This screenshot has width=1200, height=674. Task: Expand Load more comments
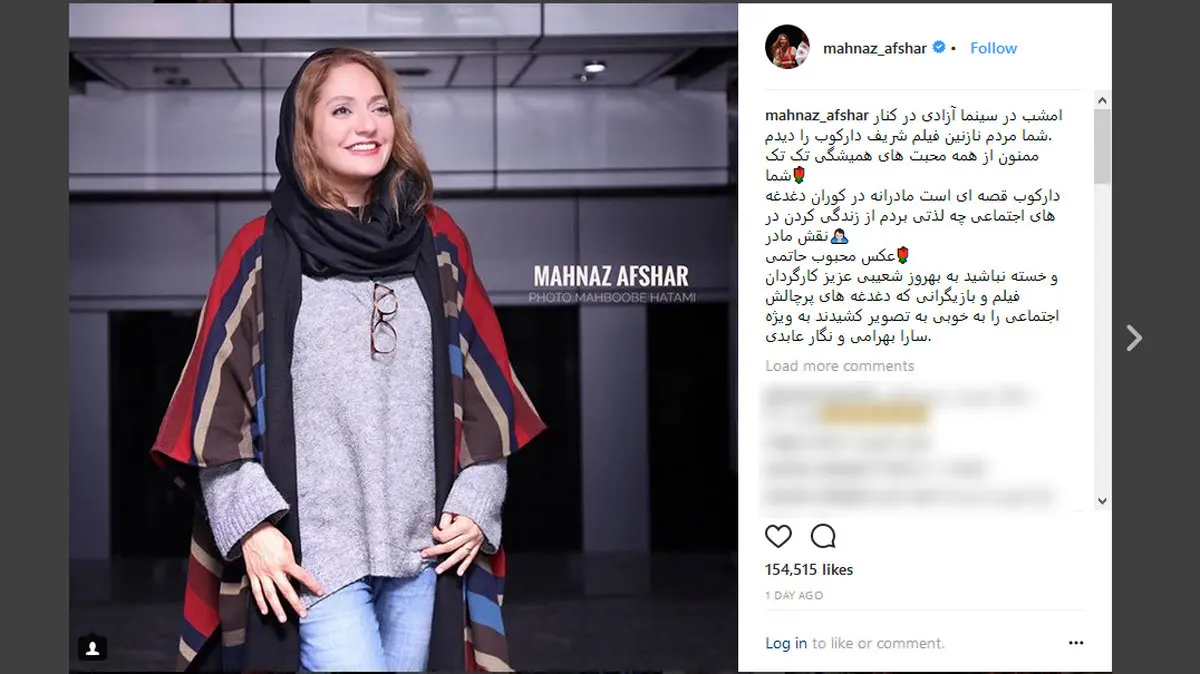pyautogui.click(x=840, y=366)
